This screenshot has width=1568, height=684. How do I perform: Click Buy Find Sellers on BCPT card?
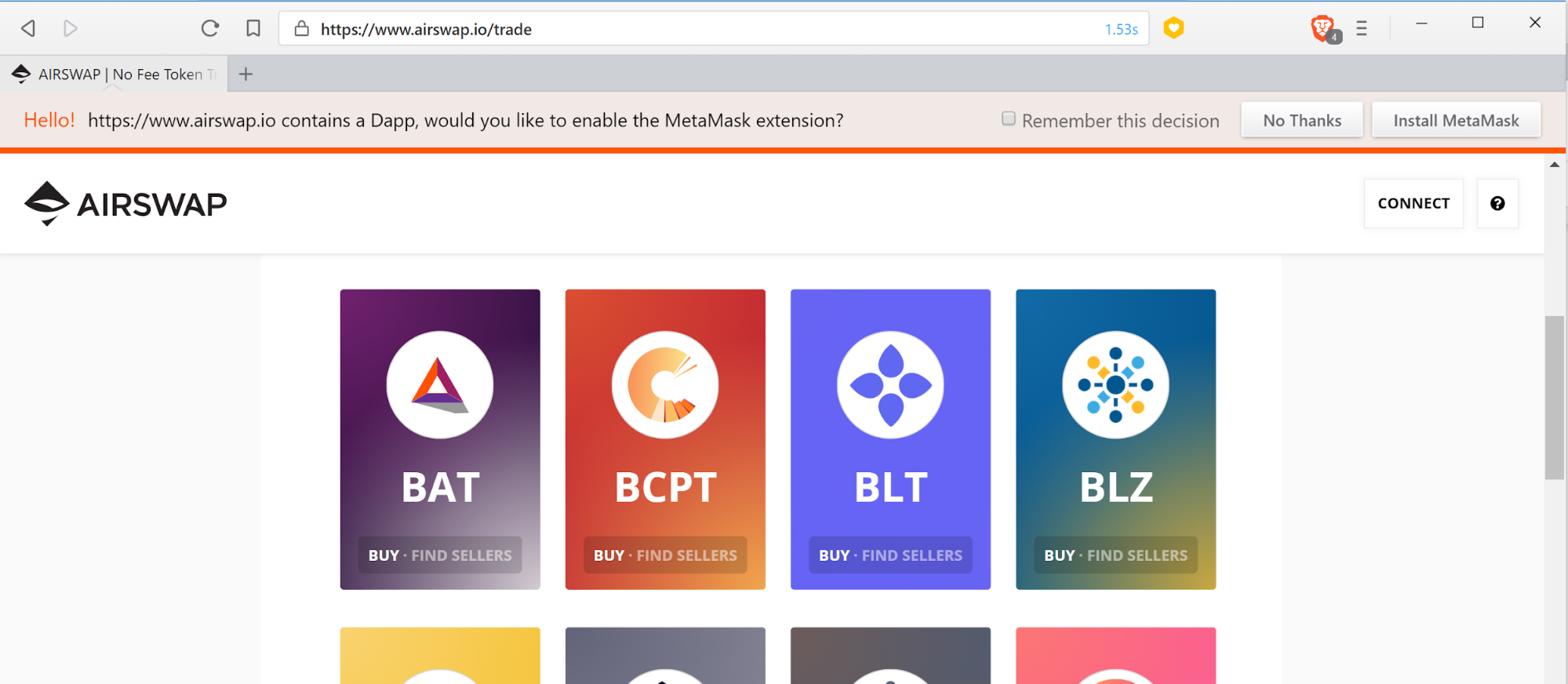point(665,555)
